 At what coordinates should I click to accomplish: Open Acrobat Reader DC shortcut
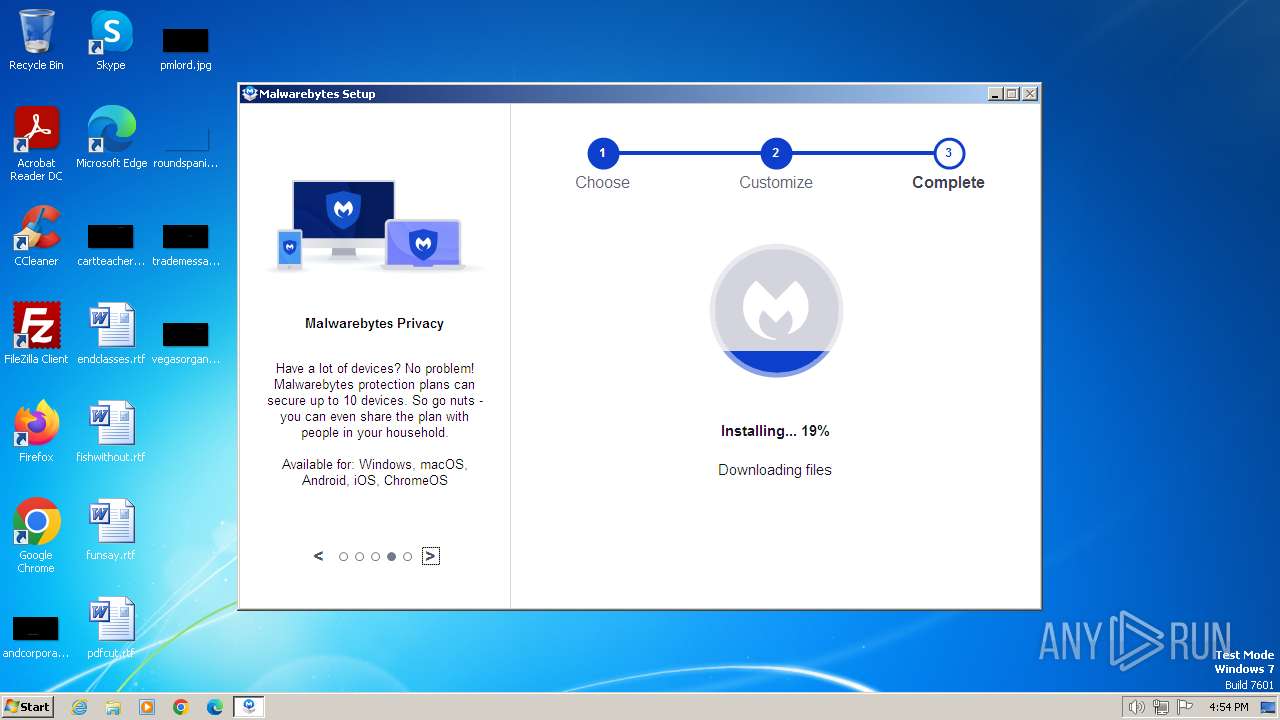coord(36,143)
